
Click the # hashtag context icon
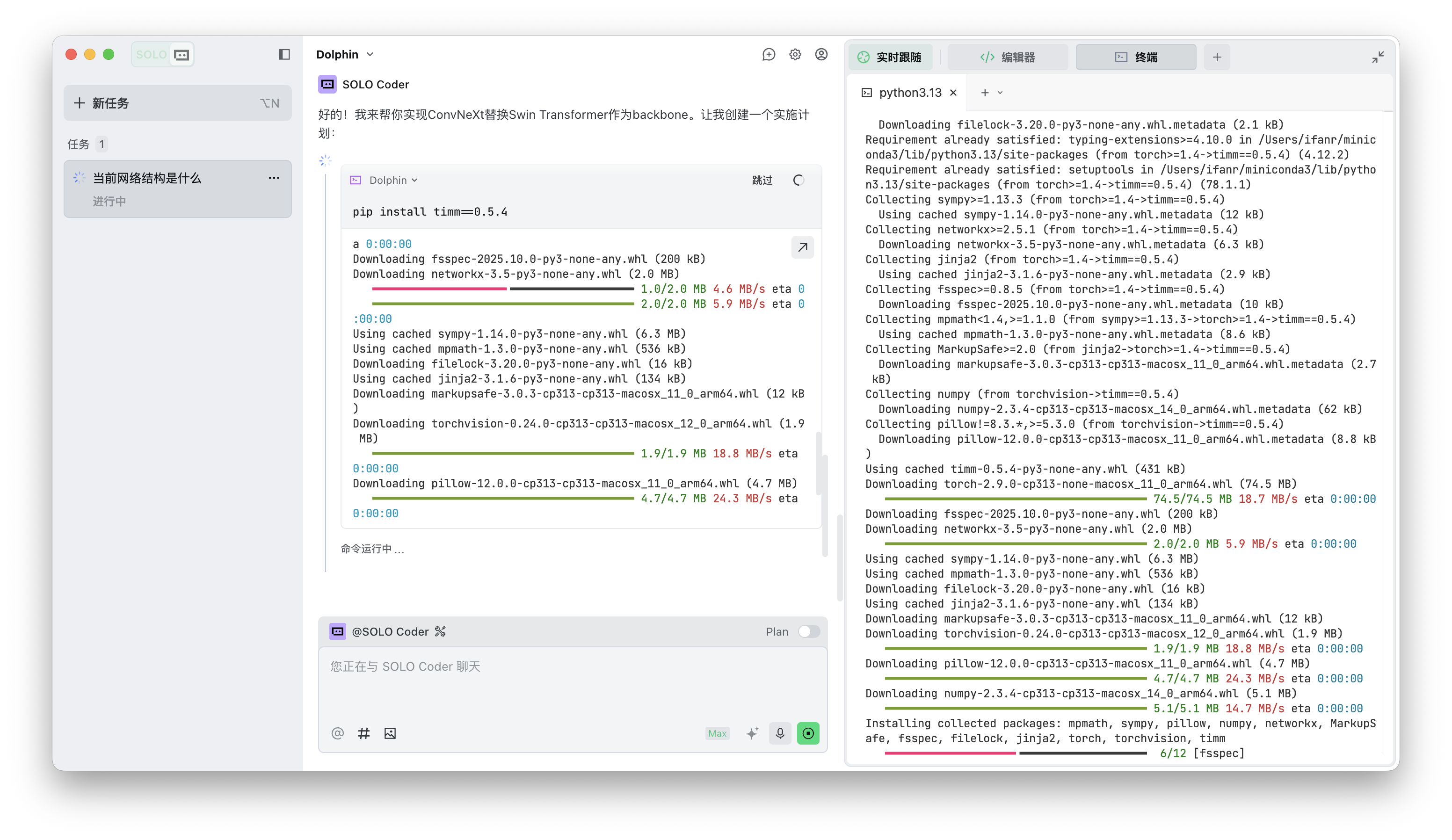[363, 733]
